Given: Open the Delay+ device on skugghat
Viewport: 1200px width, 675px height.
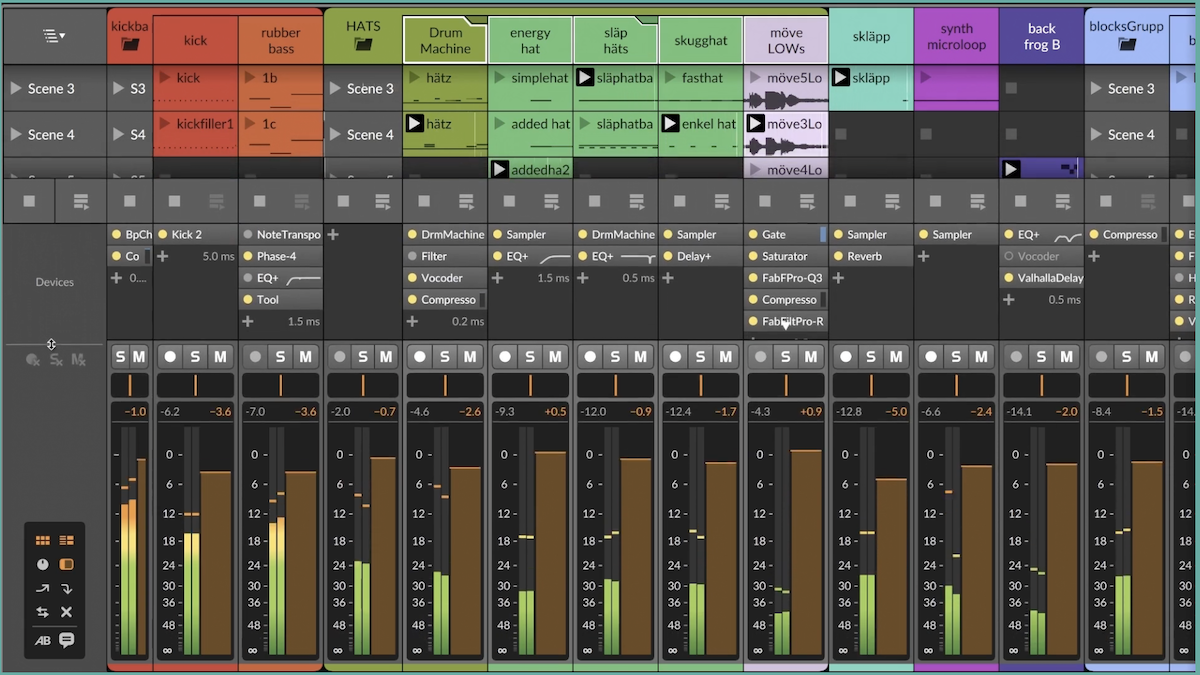Looking at the screenshot, I should coord(701,256).
